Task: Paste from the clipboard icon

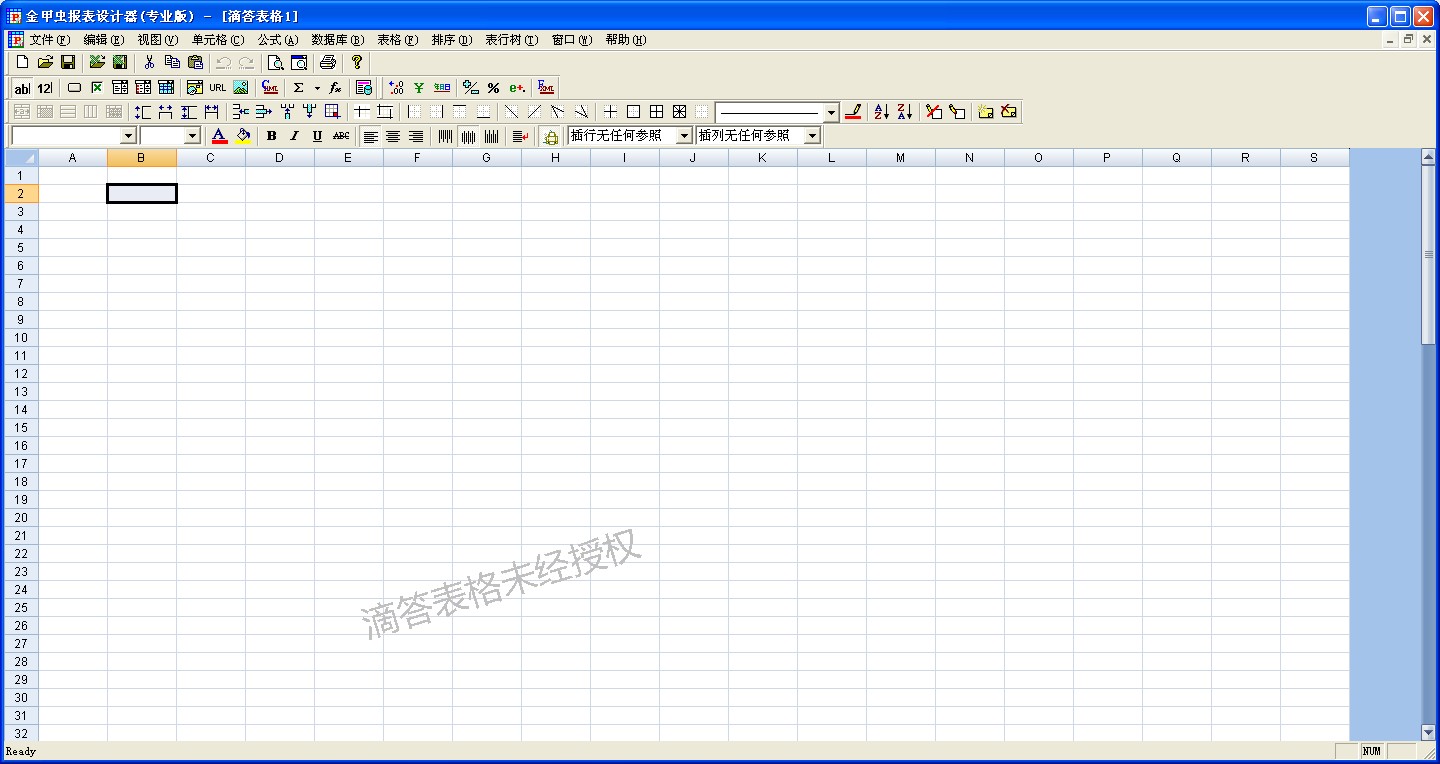Action: [x=195, y=62]
